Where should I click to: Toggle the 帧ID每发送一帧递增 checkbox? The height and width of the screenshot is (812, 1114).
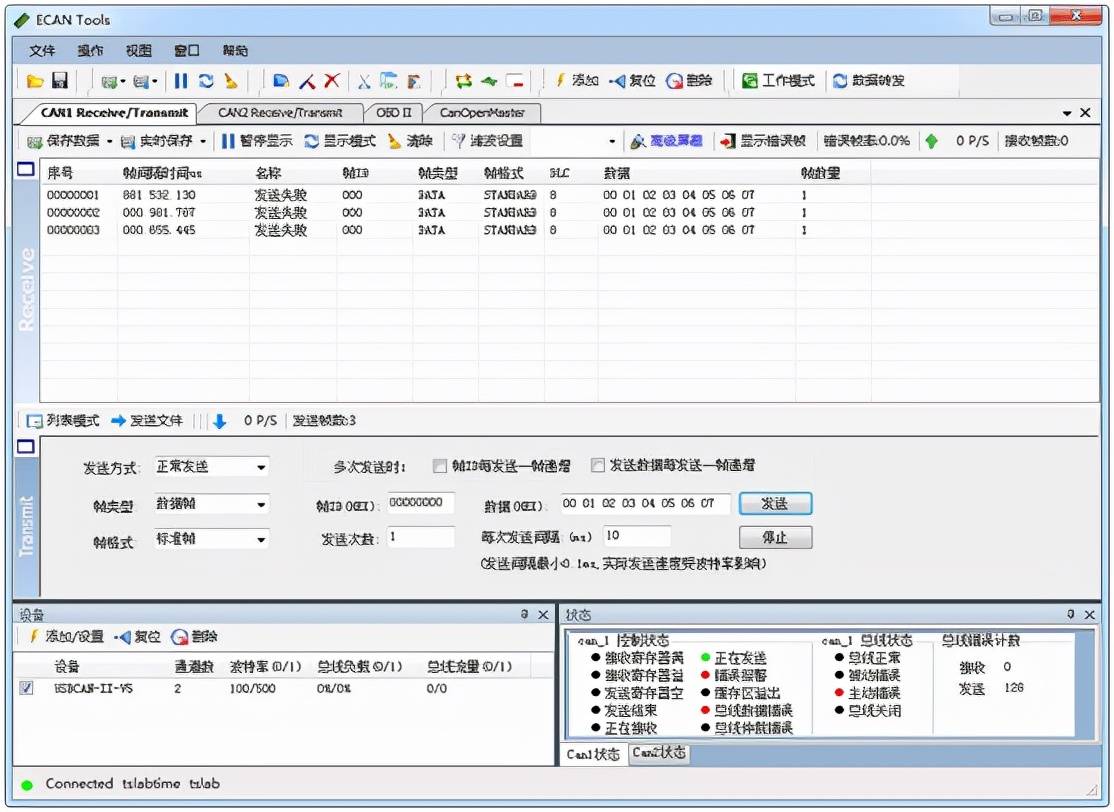pyautogui.click(x=440, y=466)
